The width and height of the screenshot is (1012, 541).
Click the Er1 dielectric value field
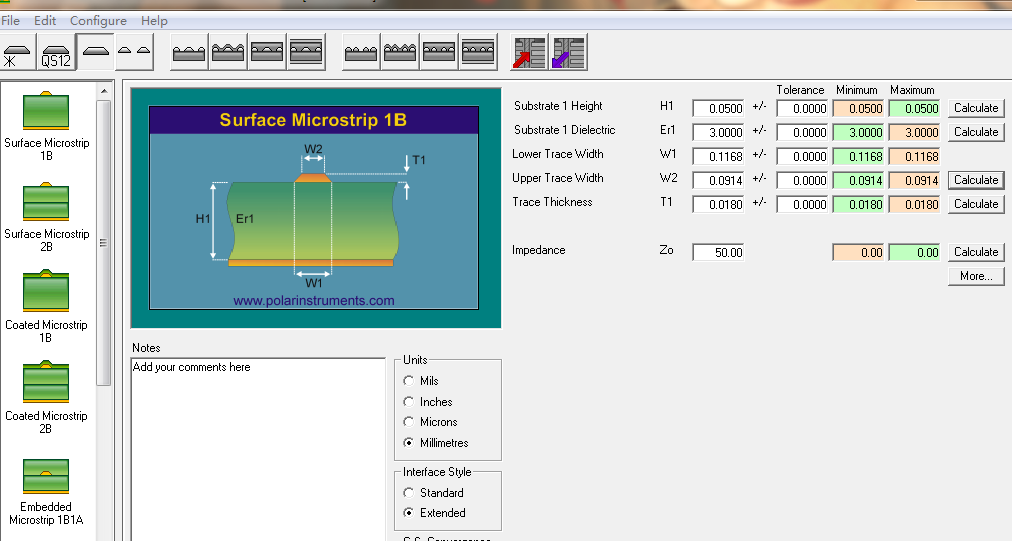tap(718, 132)
